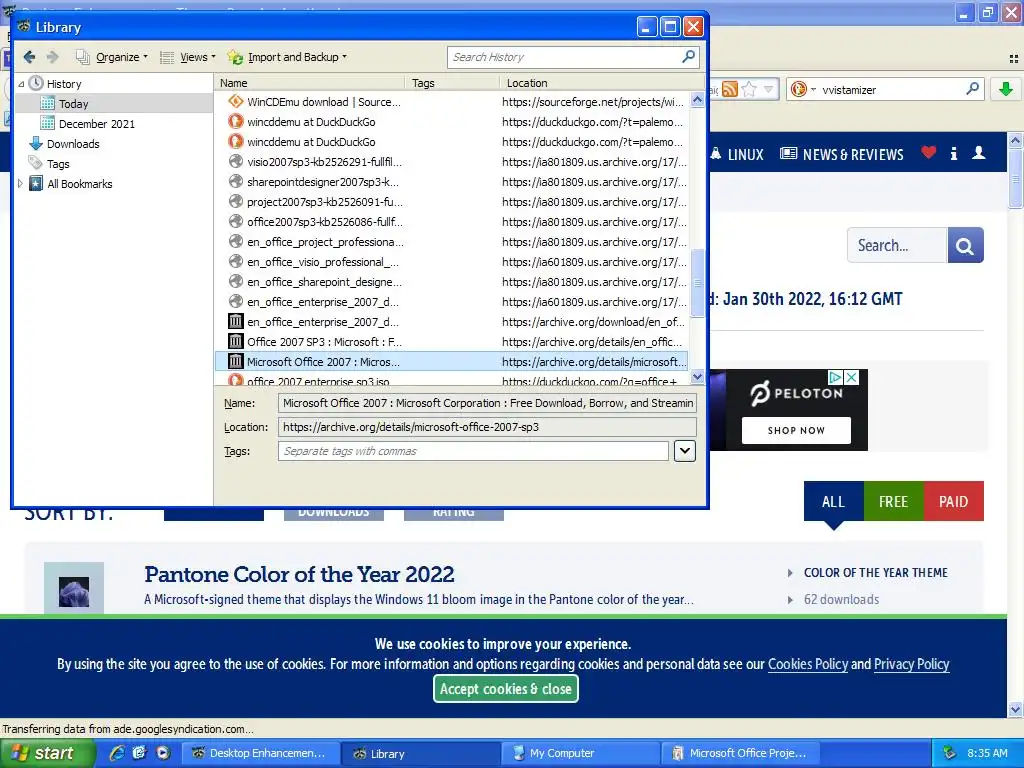Select project2007sp3-kb2526091 history entry
Viewport: 1024px width, 768px height.
tap(452, 202)
